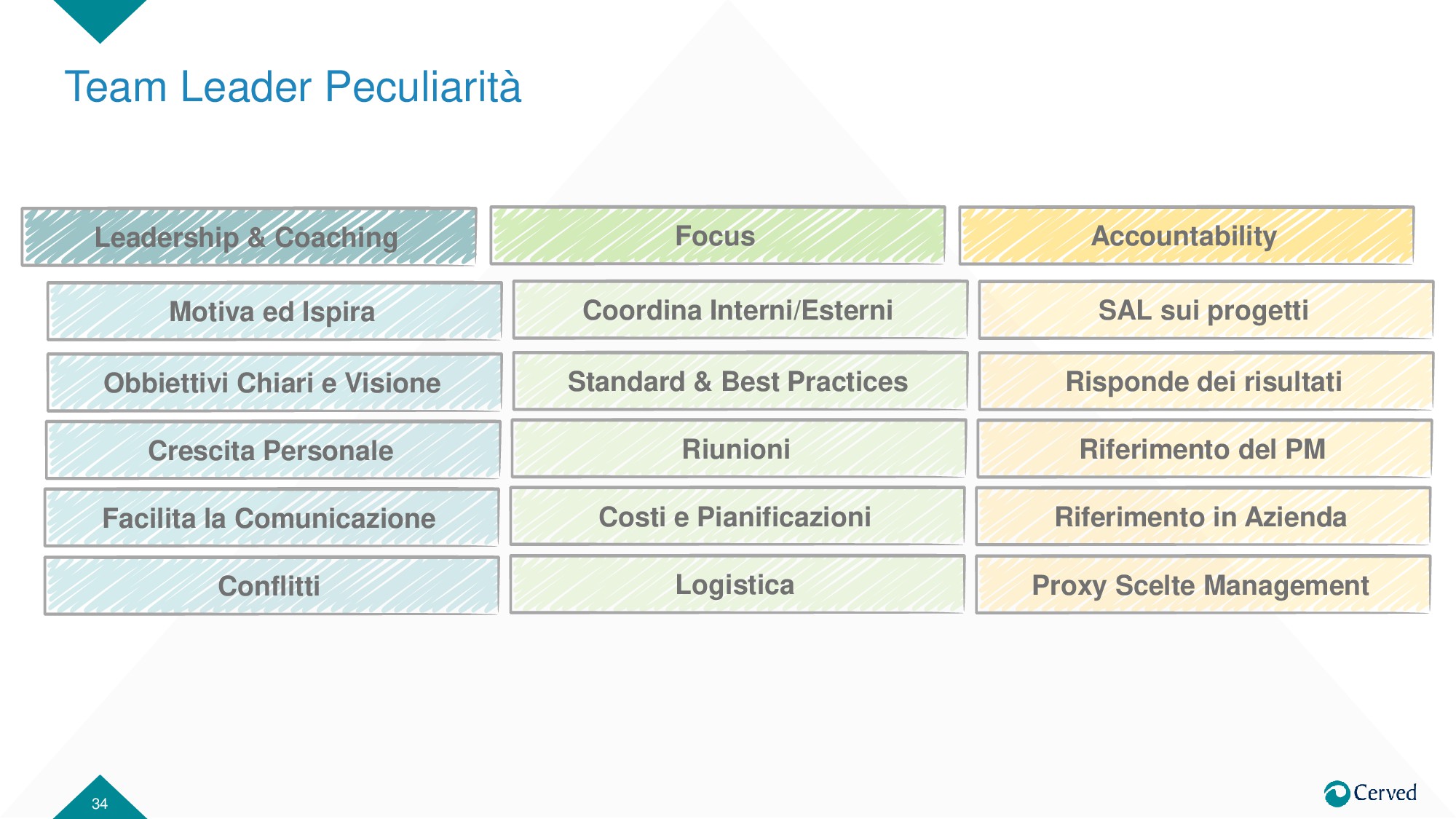Click the teal triangle at top left
The height and width of the screenshot is (819, 1456).
click(x=100, y=17)
